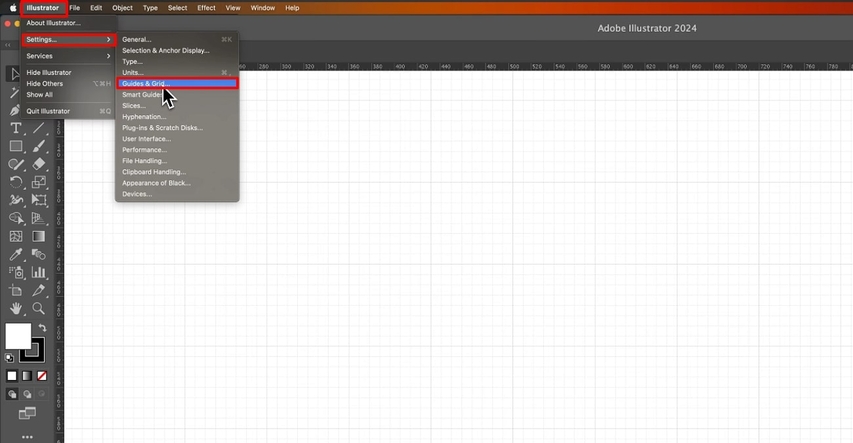The height and width of the screenshot is (443, 853).
Task: Open the File menu
Action: (x=75, y=8)
